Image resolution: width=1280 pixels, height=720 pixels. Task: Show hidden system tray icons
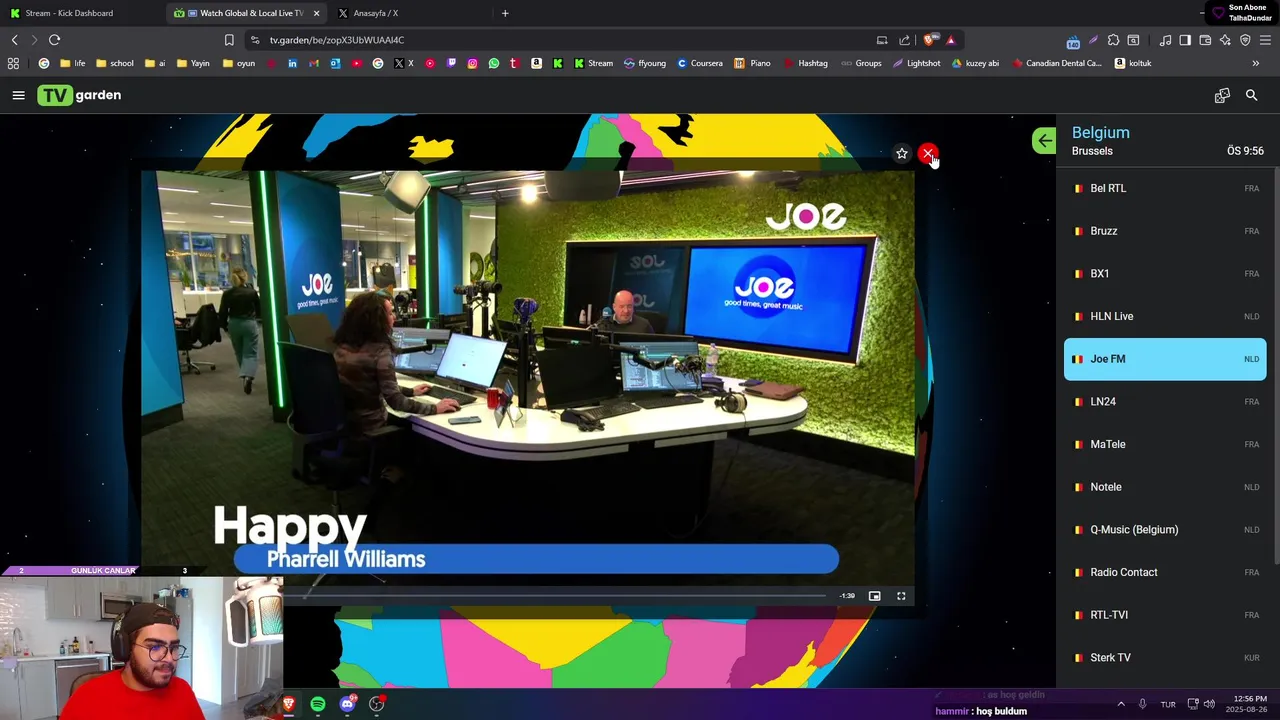point(1120,704)
